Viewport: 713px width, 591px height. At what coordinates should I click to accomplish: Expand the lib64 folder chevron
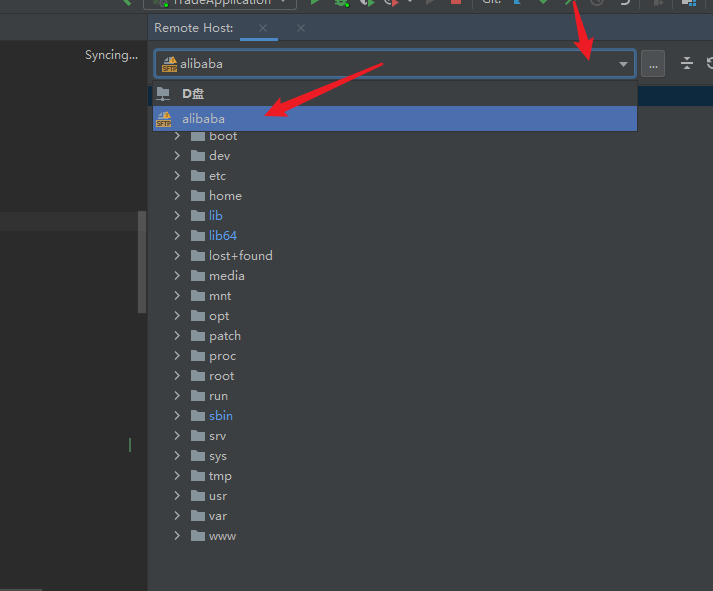(x=177, y=235)
